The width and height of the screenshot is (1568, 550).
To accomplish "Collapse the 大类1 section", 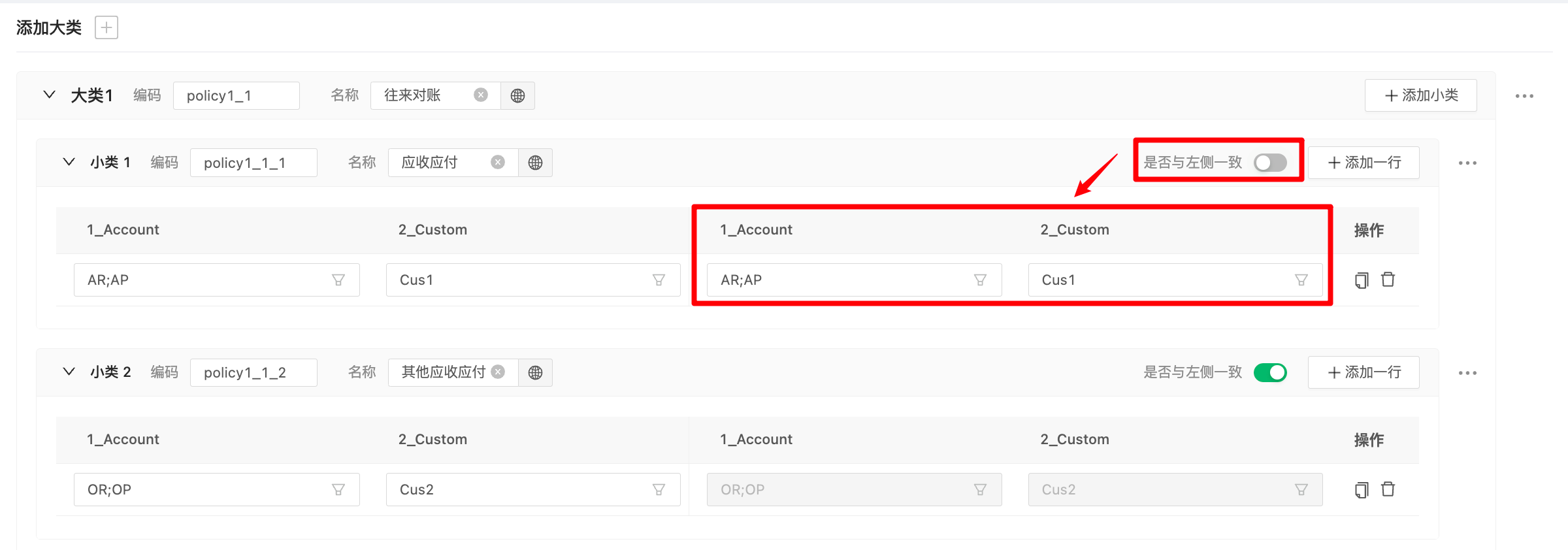I will (49, 95).
